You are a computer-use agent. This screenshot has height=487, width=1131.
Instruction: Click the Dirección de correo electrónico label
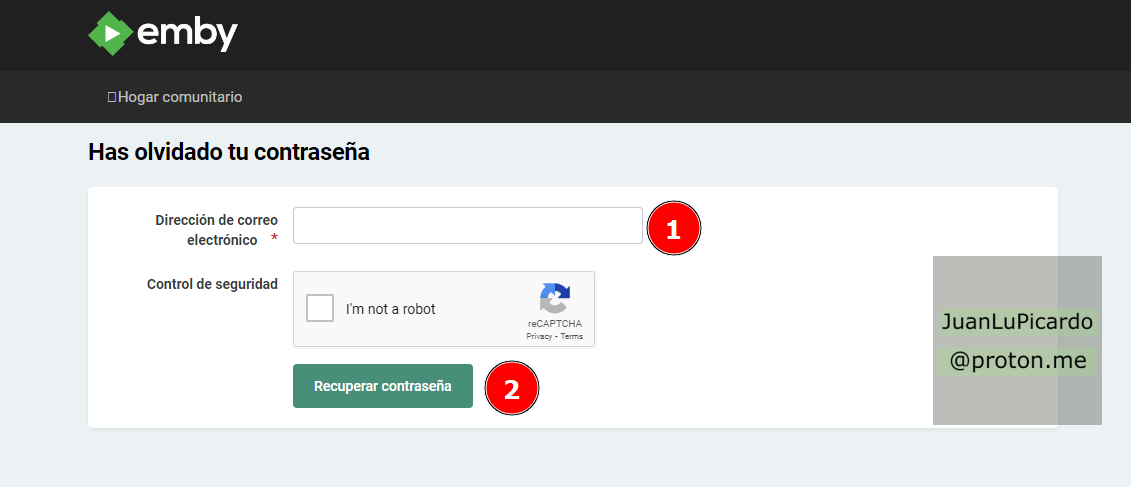215,229
